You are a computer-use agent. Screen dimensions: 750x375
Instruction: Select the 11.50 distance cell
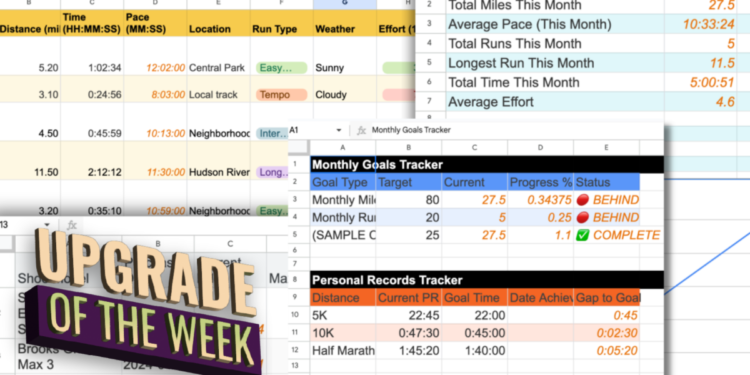[x=30, y=160]
